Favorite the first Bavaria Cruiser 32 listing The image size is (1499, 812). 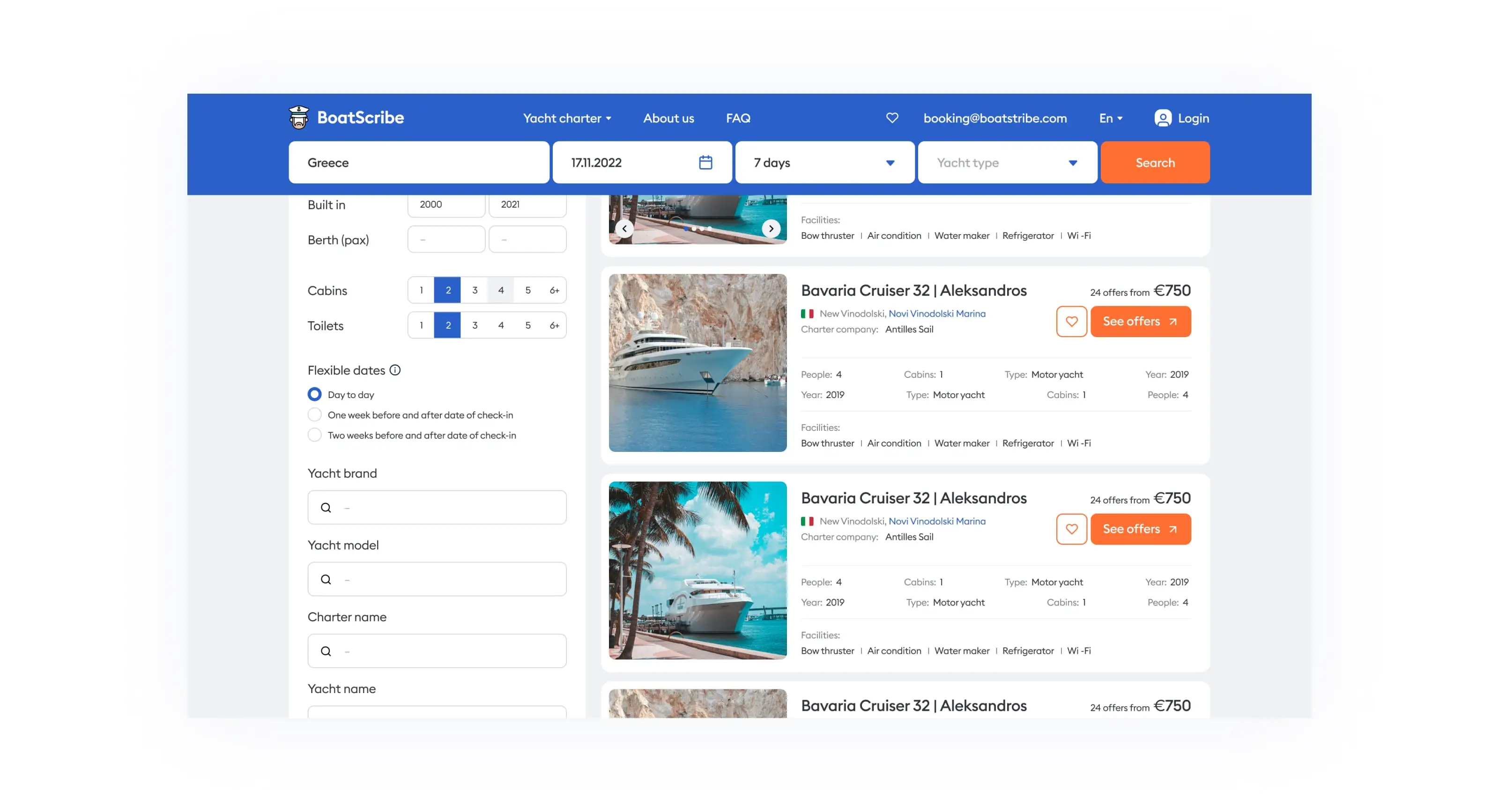[x=1071, y=321]
